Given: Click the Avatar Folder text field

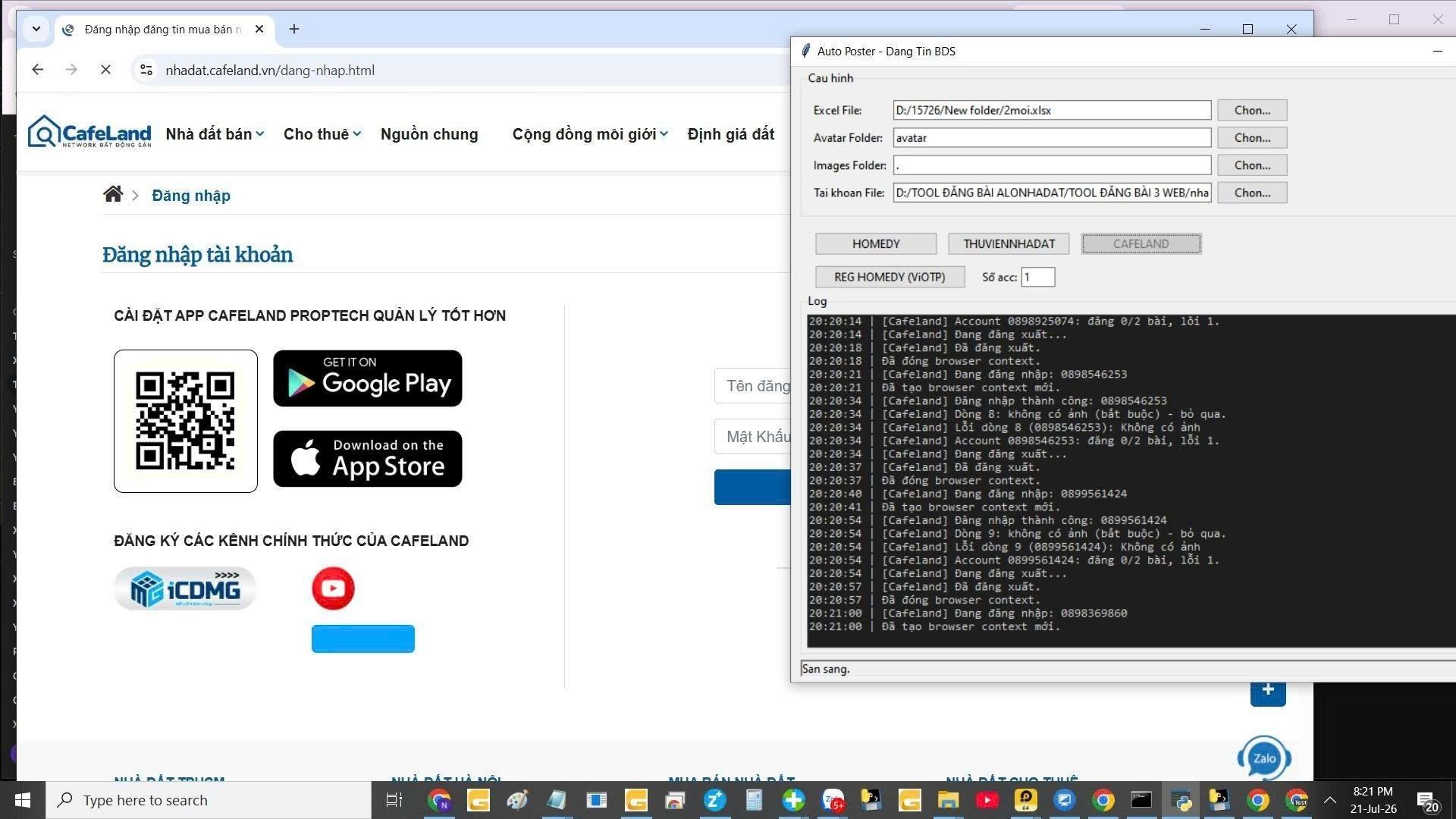Looking at the screenshot, I should pyautogui.click(x=1052, y=137).
